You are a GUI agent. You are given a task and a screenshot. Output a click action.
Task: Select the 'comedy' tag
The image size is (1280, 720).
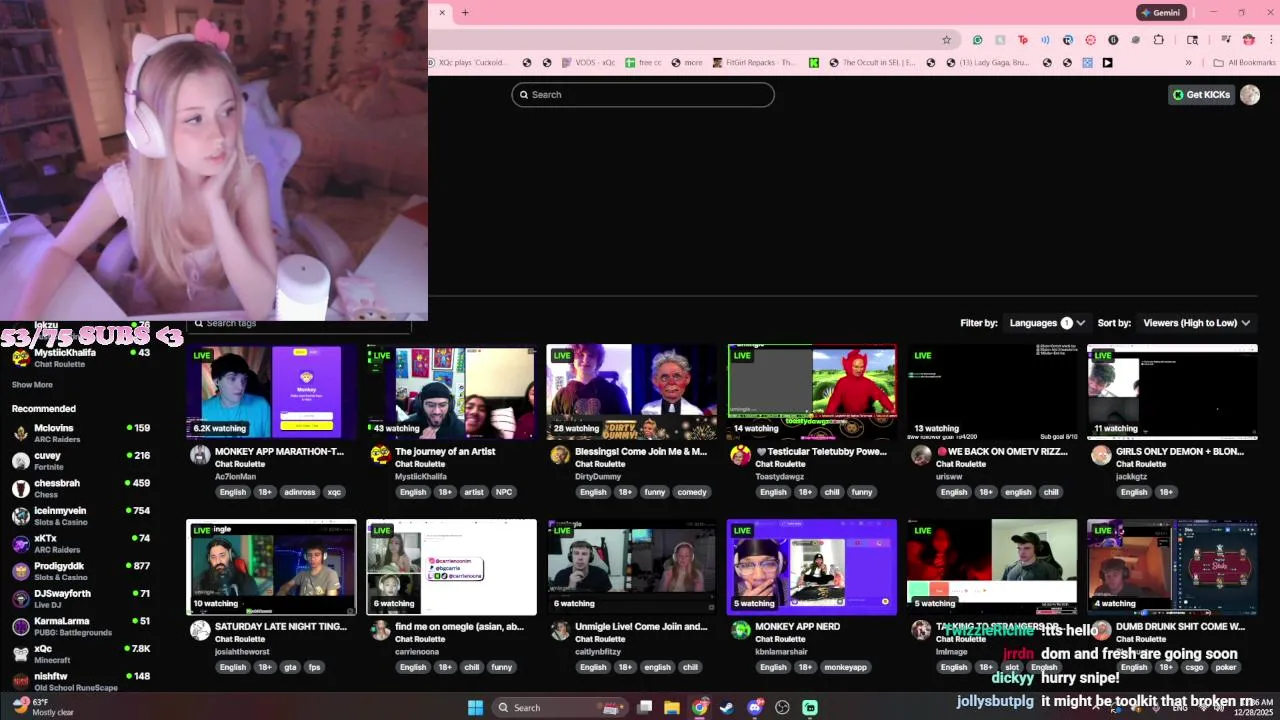tap(692, 492)
